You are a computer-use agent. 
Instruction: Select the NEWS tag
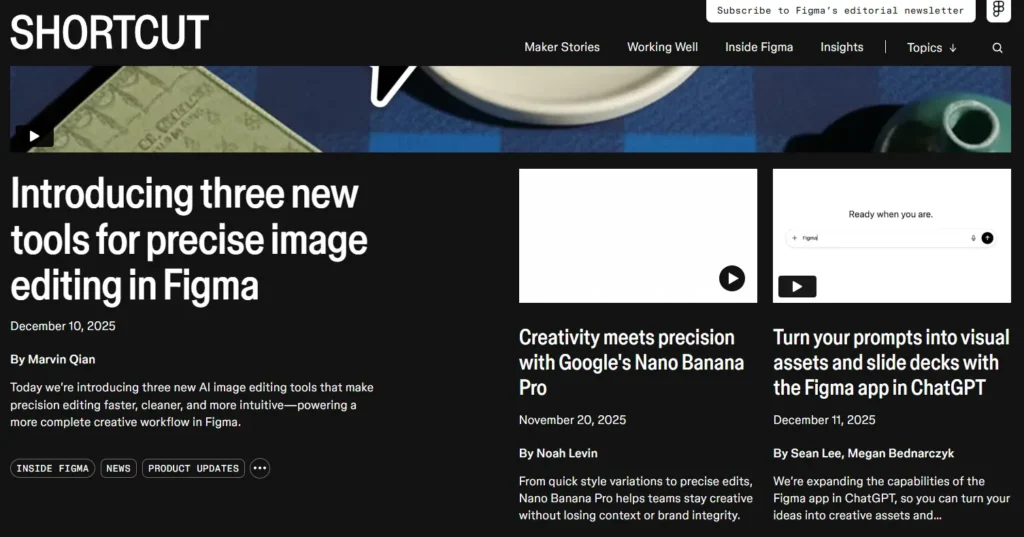click(x=118, y=468)
